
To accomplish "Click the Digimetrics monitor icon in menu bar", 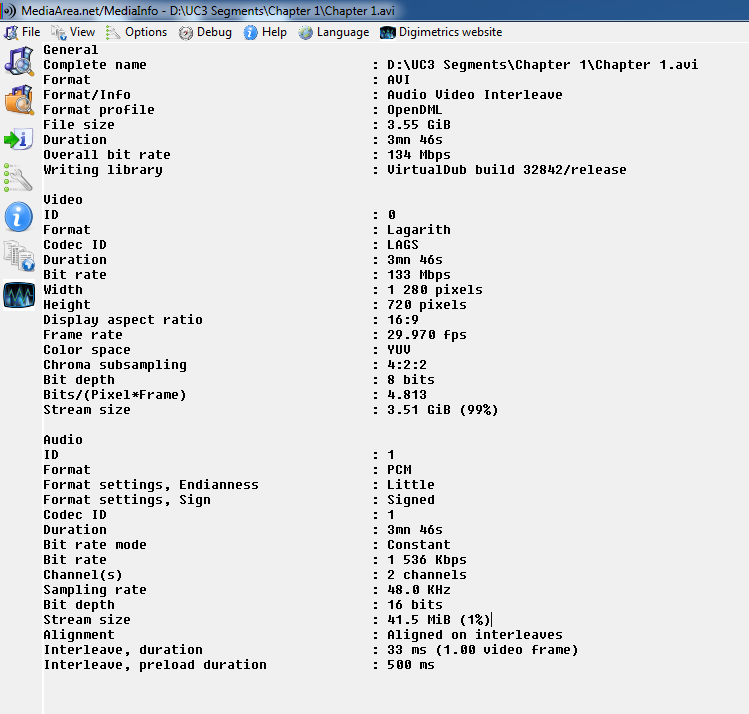I will click(x=387, y=32).
